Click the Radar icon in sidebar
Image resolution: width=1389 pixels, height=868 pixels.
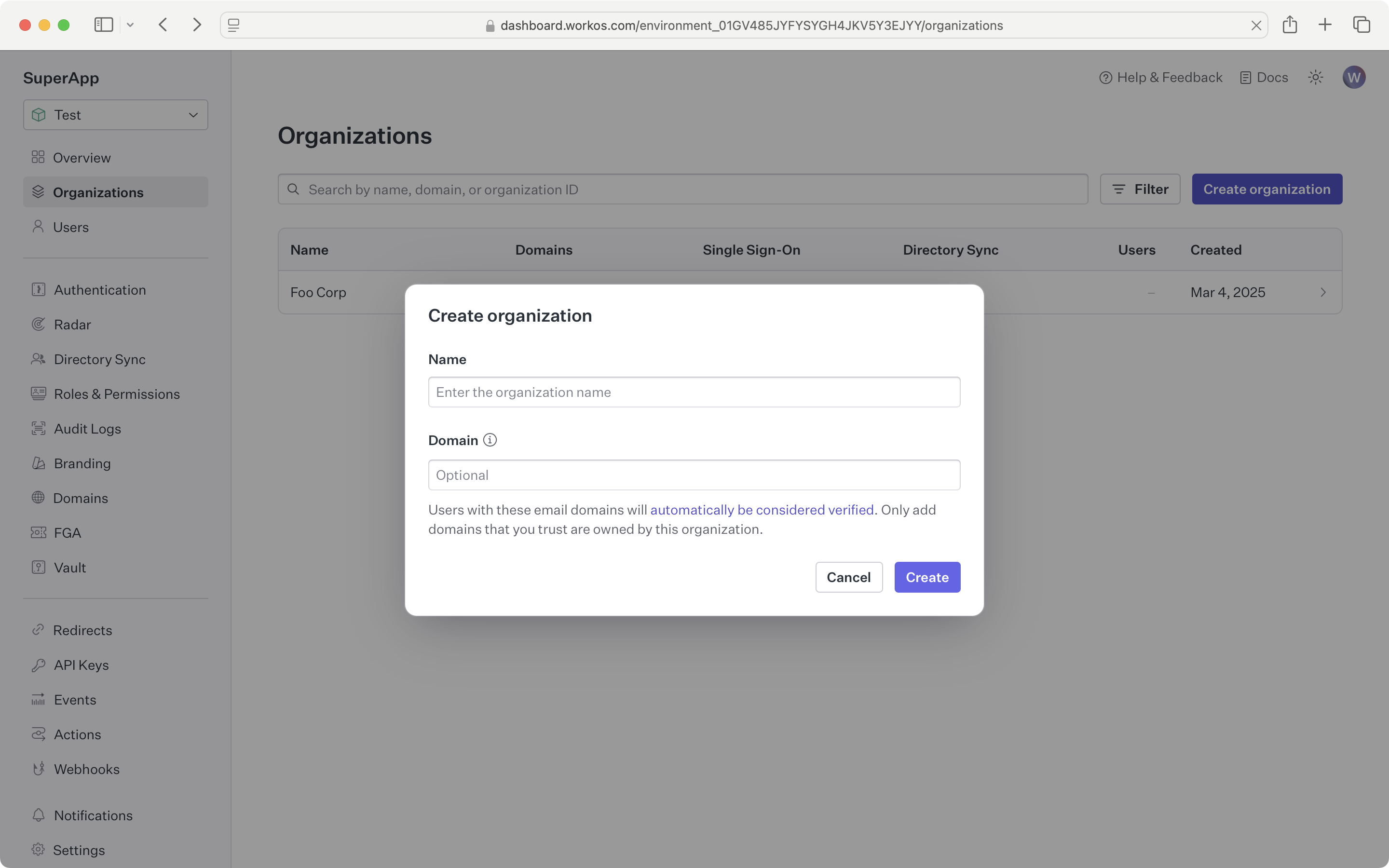[39, 325]
